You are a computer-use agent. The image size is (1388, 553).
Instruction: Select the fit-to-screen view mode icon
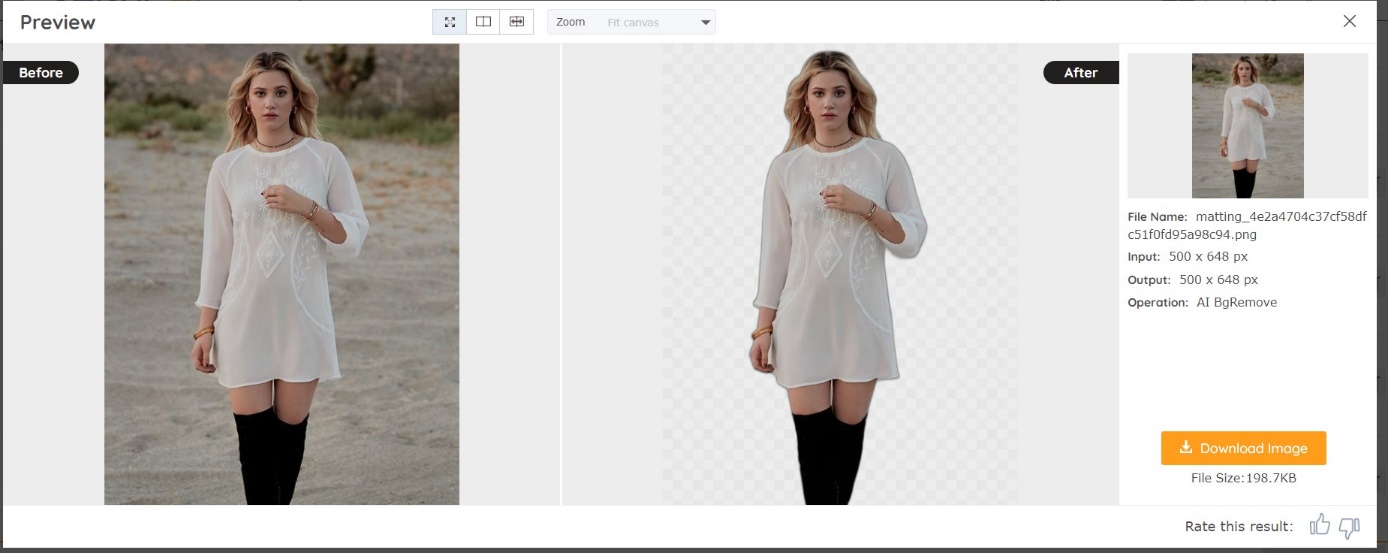pyautogui.click(x=450, y=22)
